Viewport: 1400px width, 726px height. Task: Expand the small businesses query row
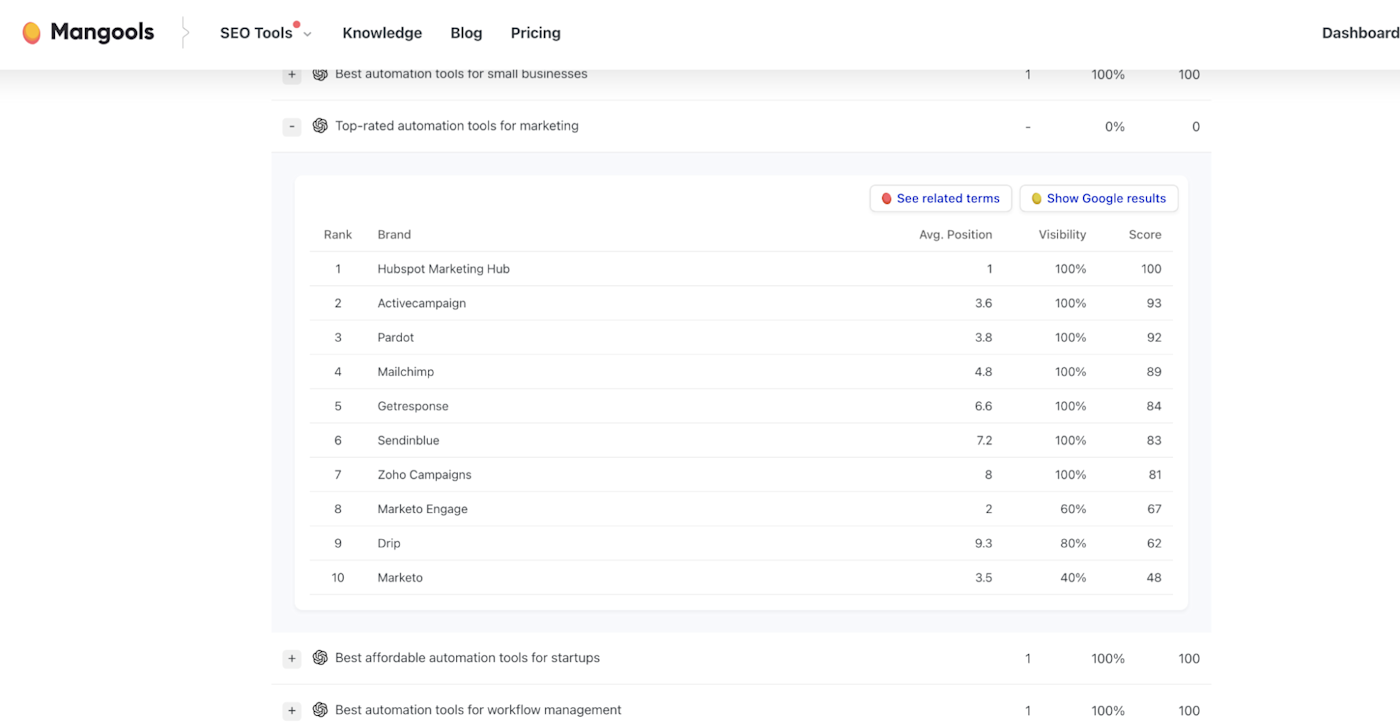(292, 75)
